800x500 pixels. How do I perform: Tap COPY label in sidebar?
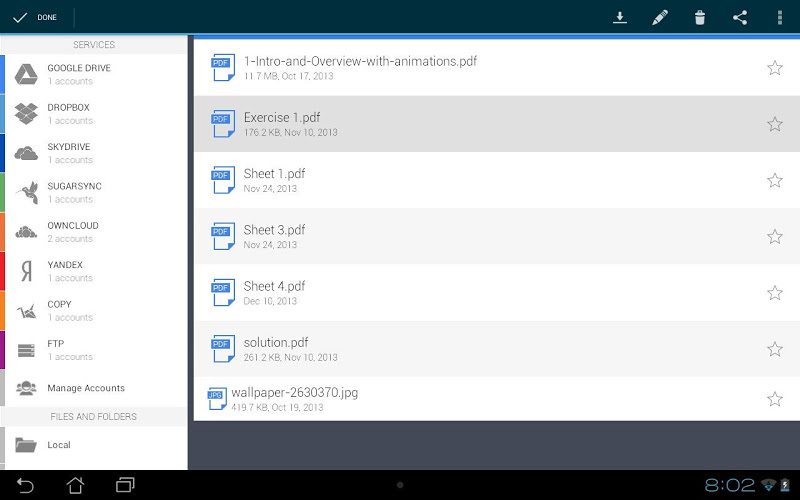coord(59,304)
